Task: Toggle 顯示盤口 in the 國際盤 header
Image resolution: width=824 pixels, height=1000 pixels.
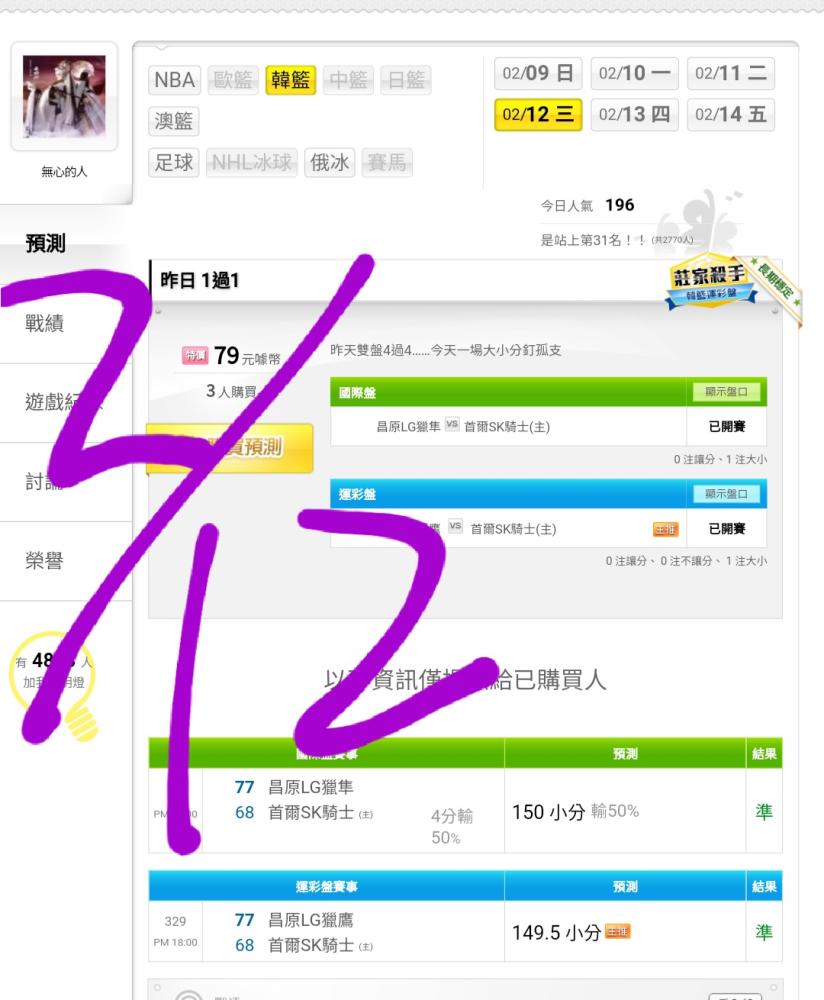Action: 726,392
